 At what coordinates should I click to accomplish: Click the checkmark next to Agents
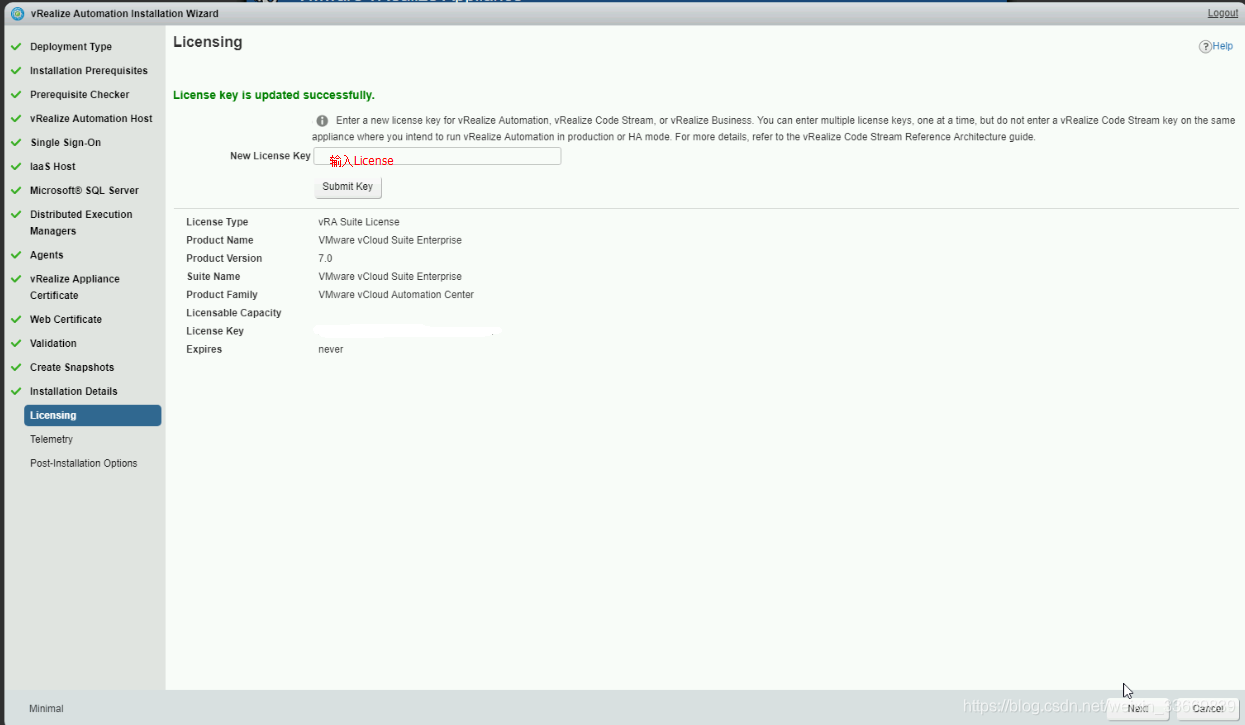(16, 255)
